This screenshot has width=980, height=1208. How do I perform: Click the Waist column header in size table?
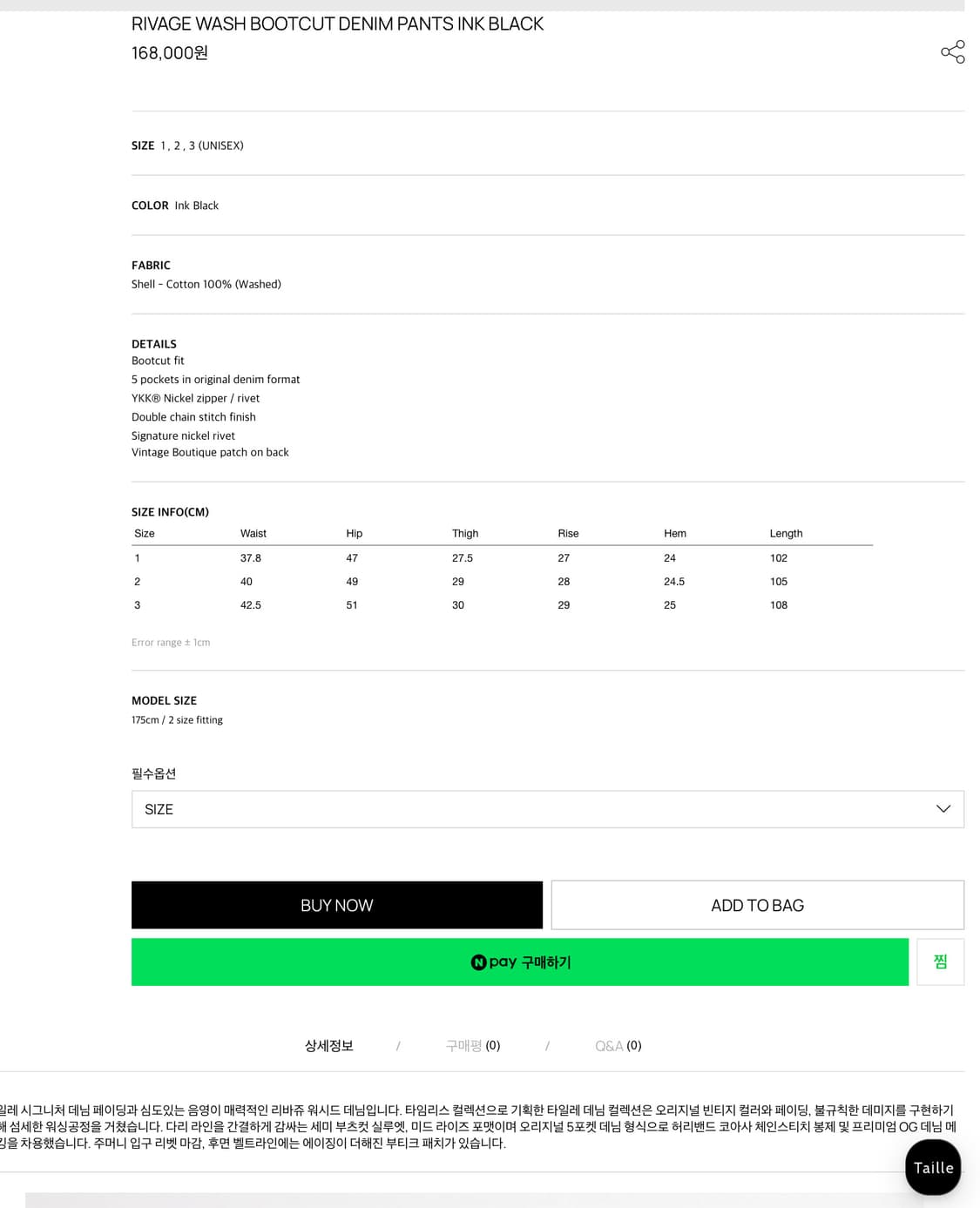pyautogui.click(x=253, y=533)
